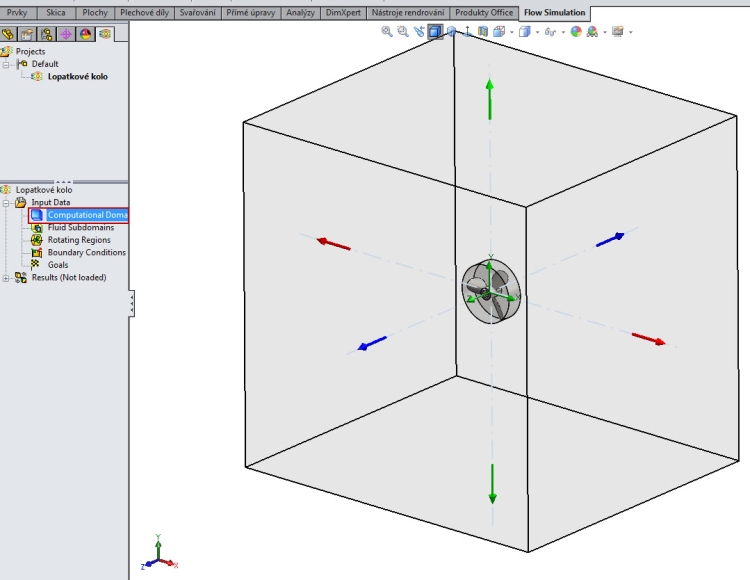This screenshot has height=580, width=750.
Task: Click the highlighted blue cube toolbar icon
Action: [x=435, y=32]
